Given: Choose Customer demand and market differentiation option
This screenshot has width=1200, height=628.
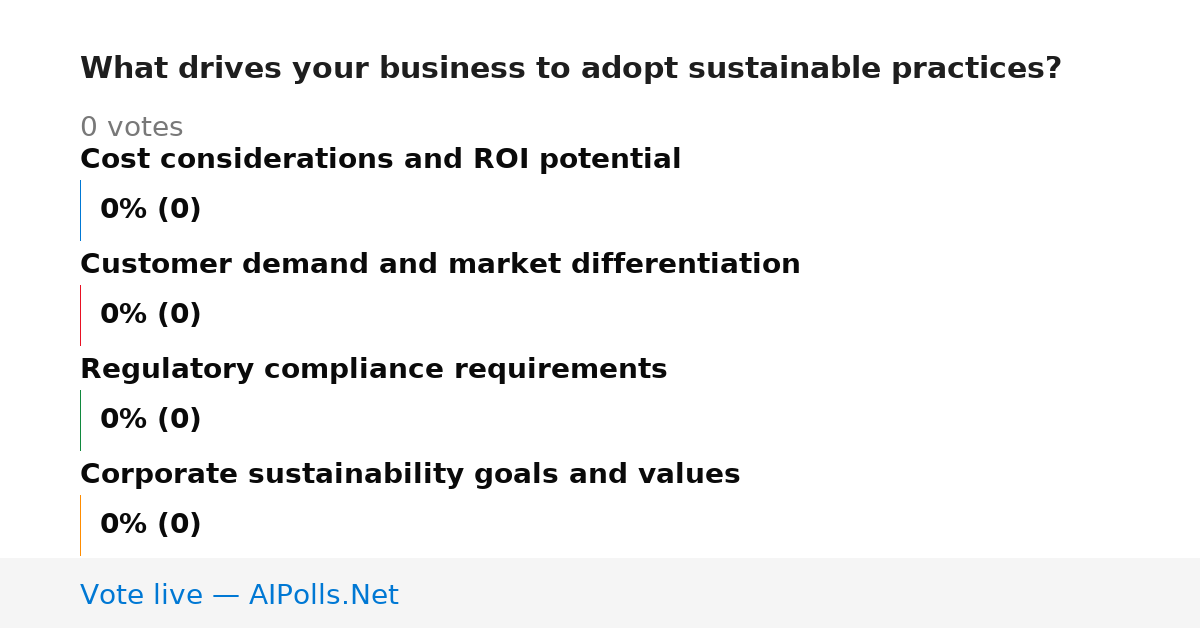Looking at the screenshot, I should (440, 265).
